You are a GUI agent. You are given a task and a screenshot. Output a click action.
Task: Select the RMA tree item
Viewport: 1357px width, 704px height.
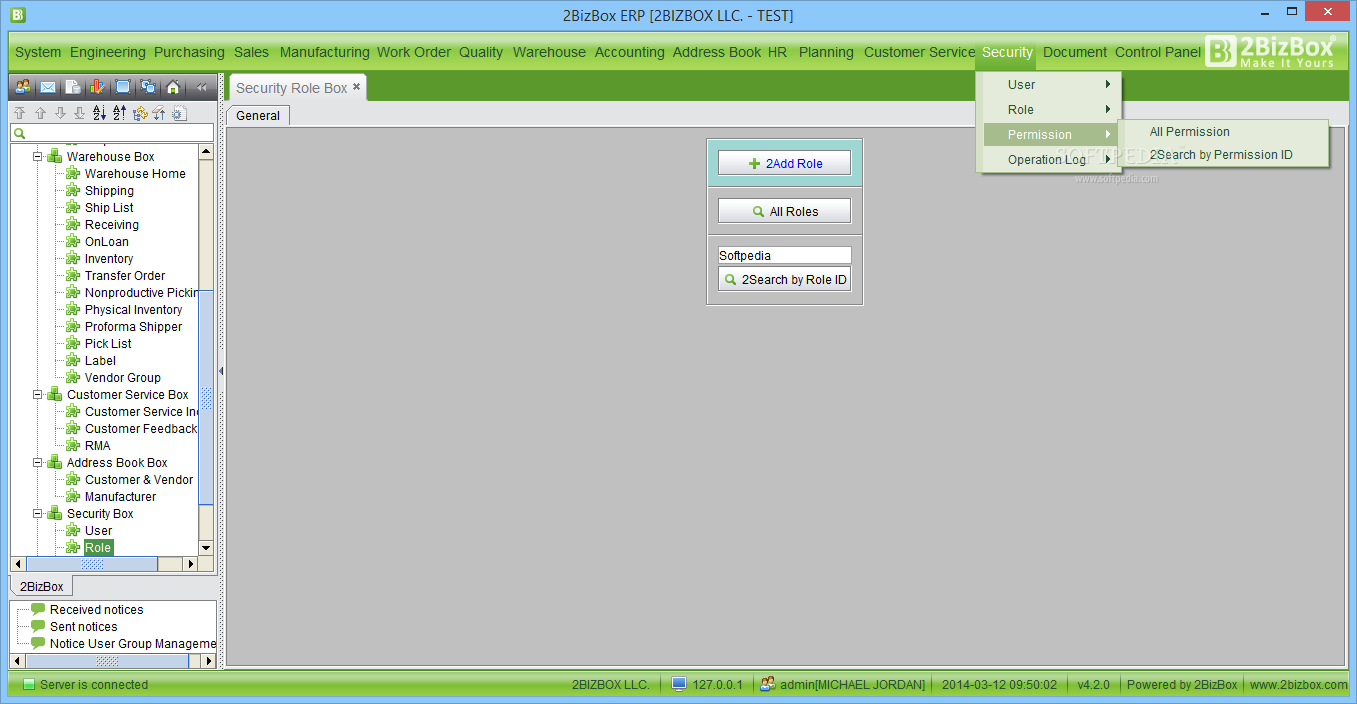(98, 446)
